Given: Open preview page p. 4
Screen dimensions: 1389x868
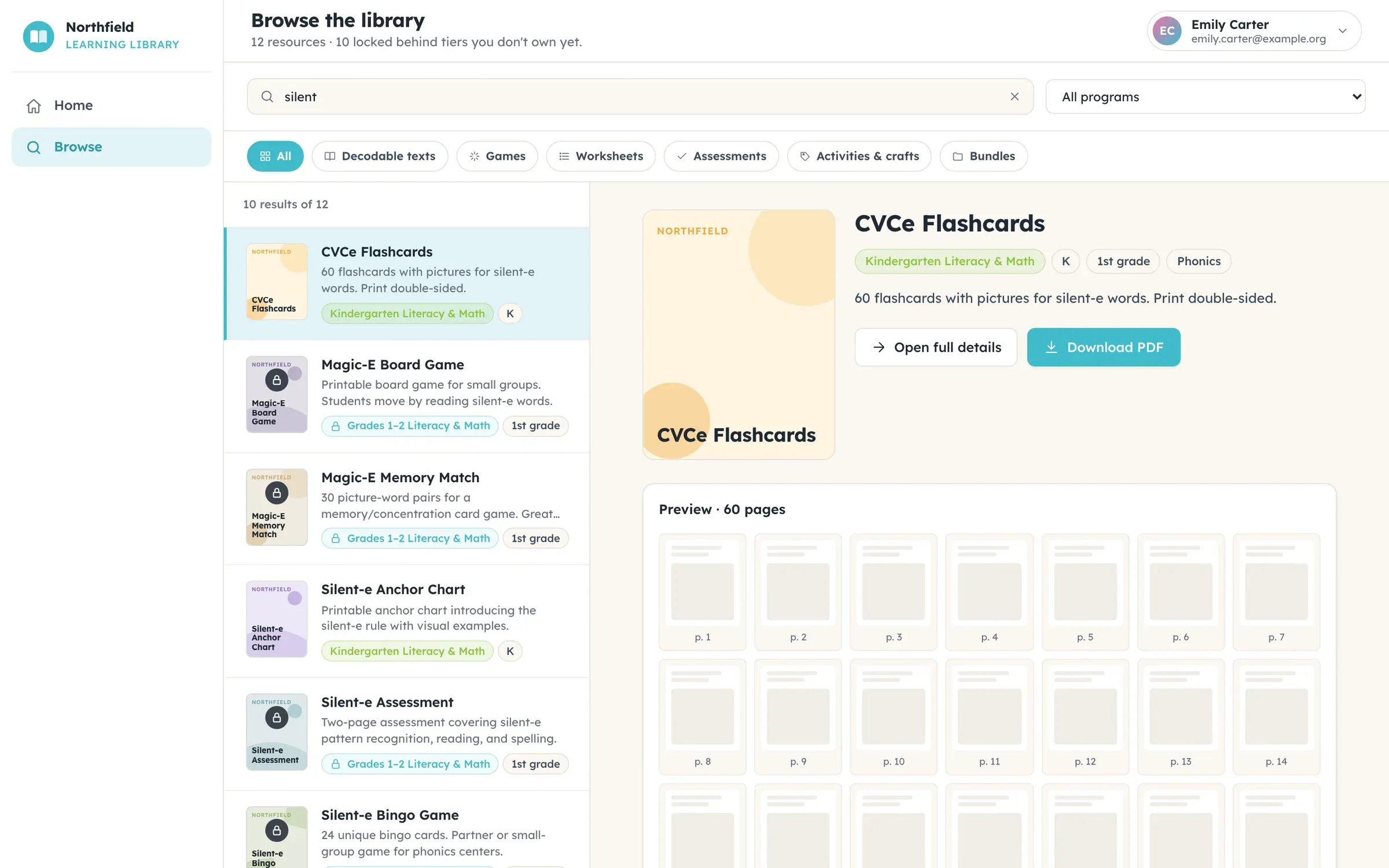Looking at the screenshot, I should (x=989, y=591).
